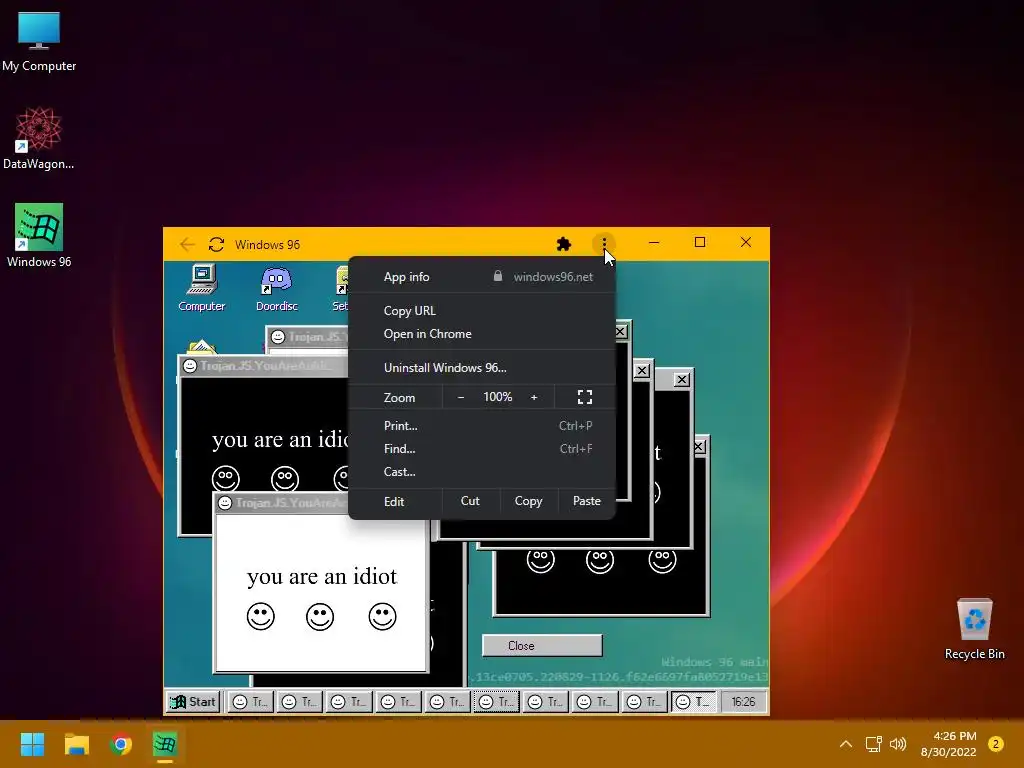Click the Windows 96 app on the taskbar
Image resolution: width=1024 pixels, height=768 pixels.
pos(165,744)
